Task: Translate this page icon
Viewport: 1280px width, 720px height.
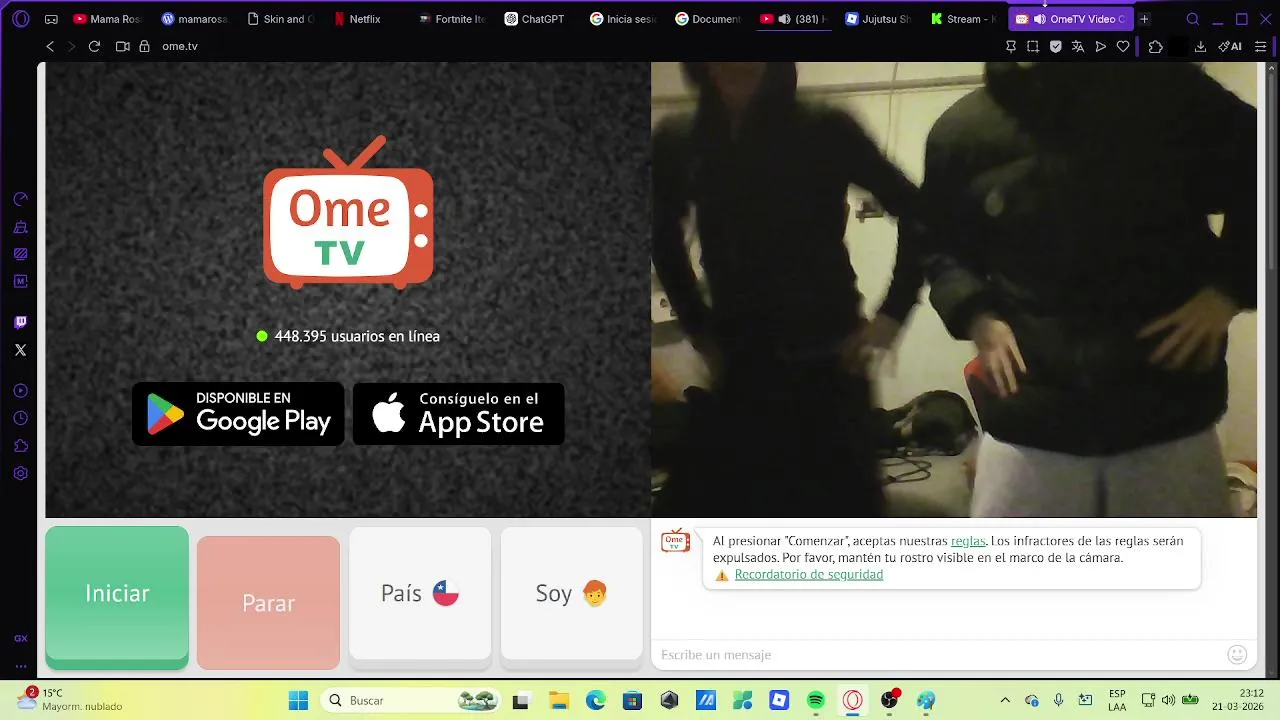Action: pyautogui.click(x=1078, y=46)
